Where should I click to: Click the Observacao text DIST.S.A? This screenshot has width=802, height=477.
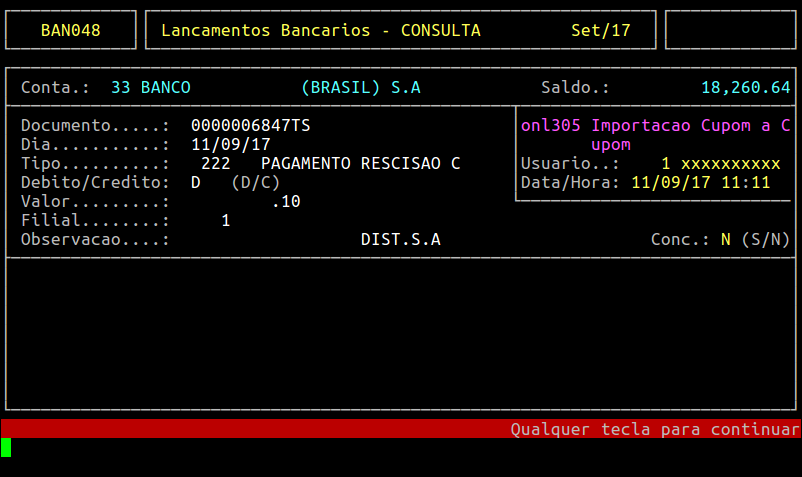(400, 239)
